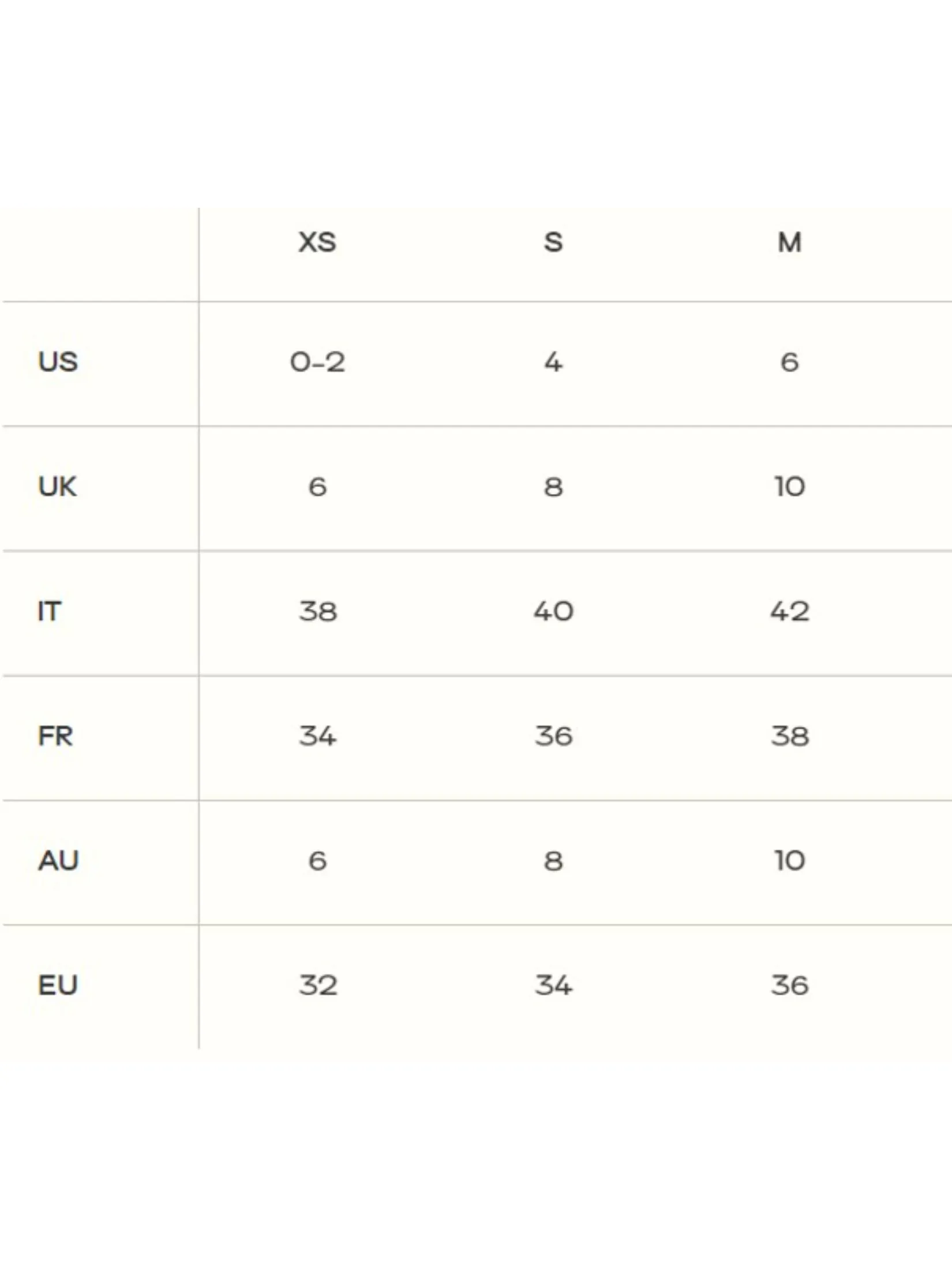Click the S column header
The image size is (952, 1269).
pyautogui.click(x=553, y=242)
